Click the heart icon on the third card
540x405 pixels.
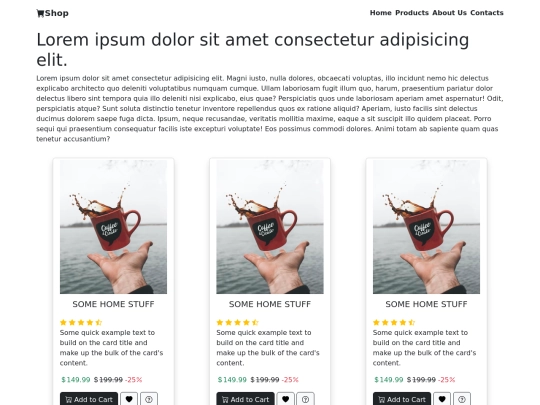click(x=442, y=399)
